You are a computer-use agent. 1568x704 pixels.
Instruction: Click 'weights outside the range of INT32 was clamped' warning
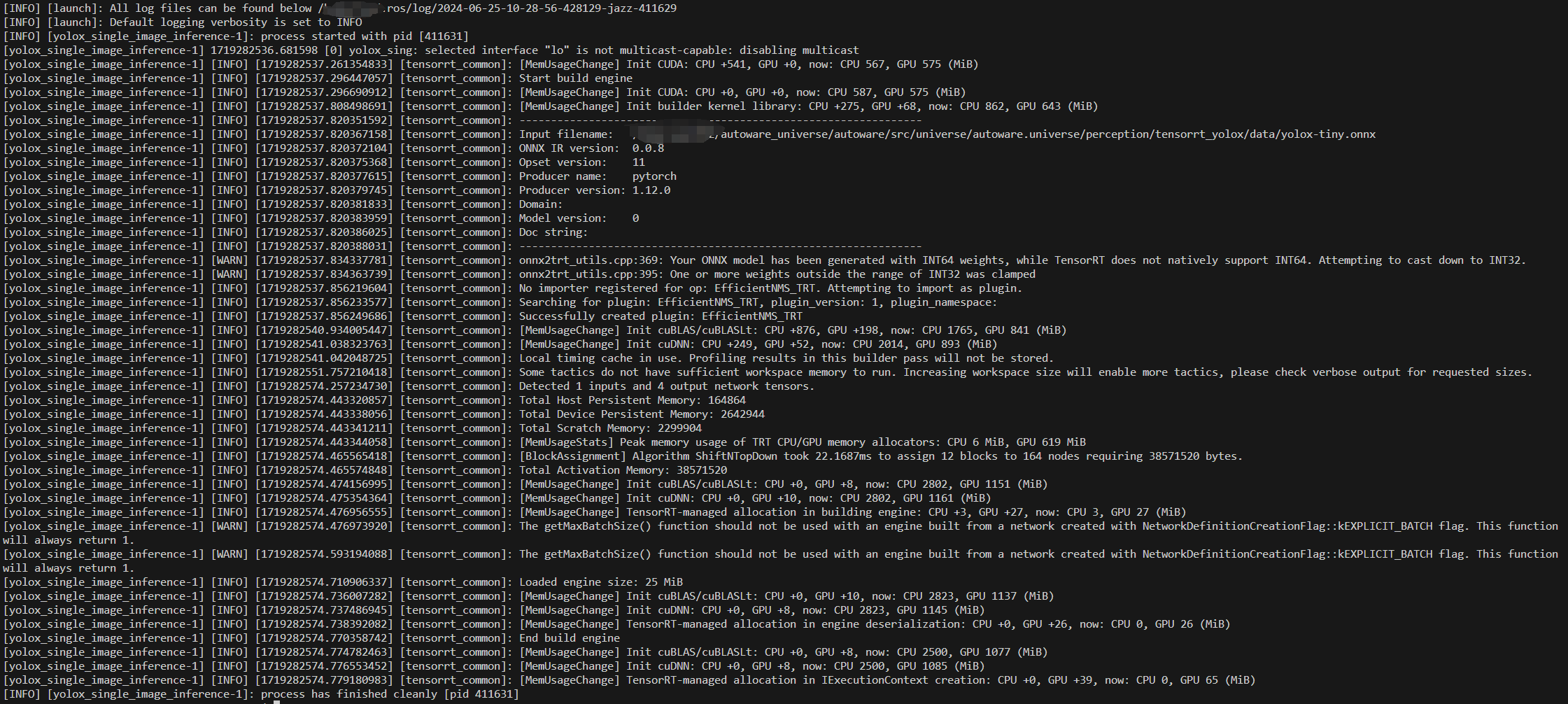[520, 274]
